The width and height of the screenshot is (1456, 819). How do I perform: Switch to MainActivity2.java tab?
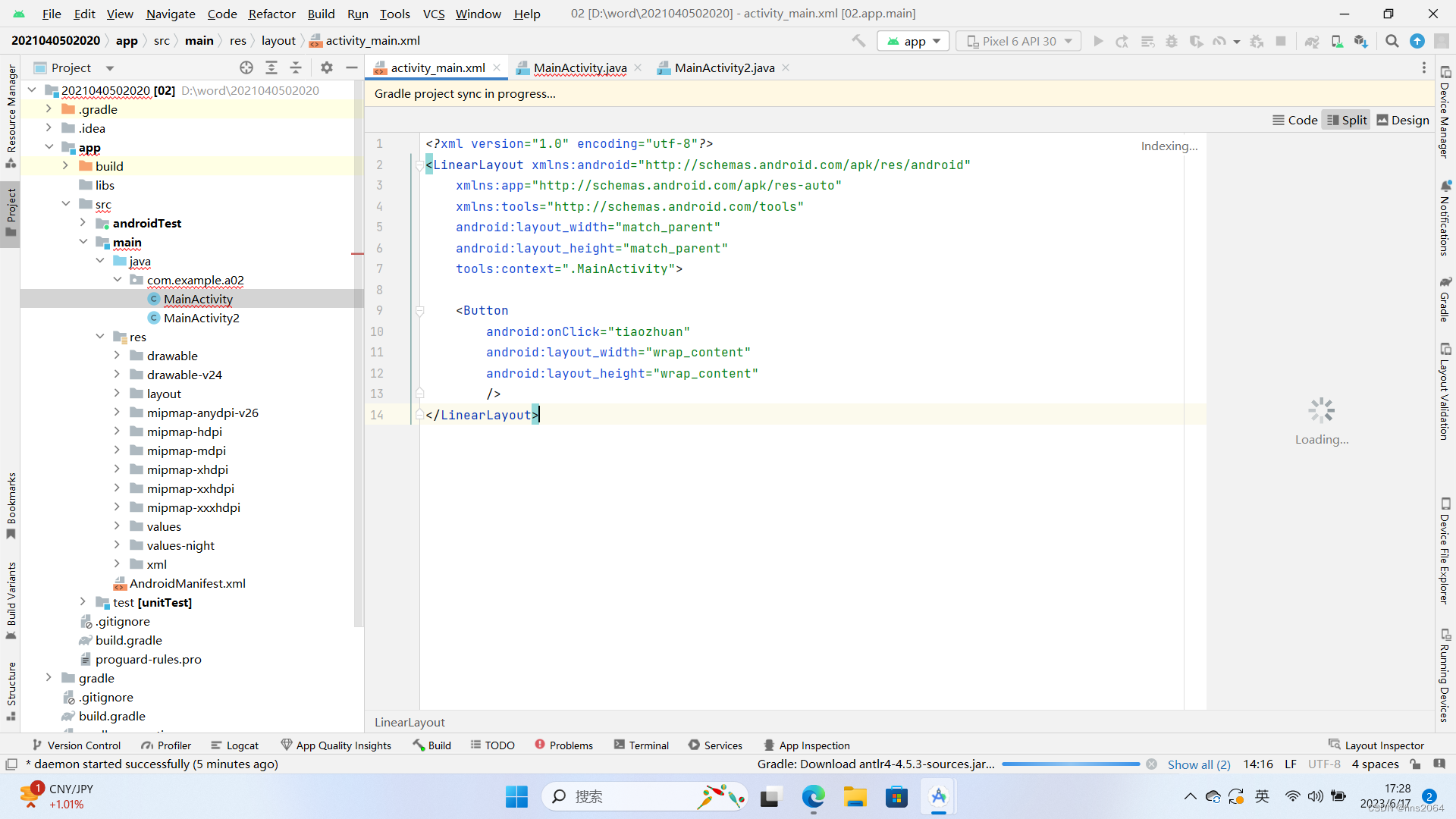tap(724, 67)
